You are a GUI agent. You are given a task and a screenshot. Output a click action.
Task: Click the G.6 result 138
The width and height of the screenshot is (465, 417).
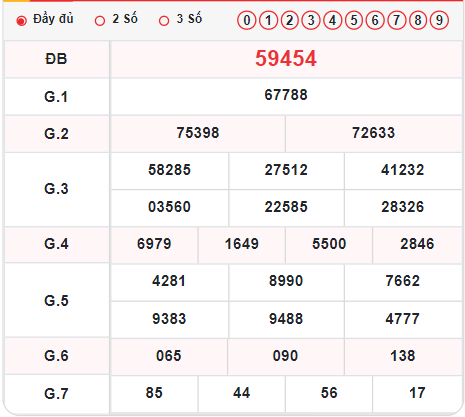coord(403,356)
